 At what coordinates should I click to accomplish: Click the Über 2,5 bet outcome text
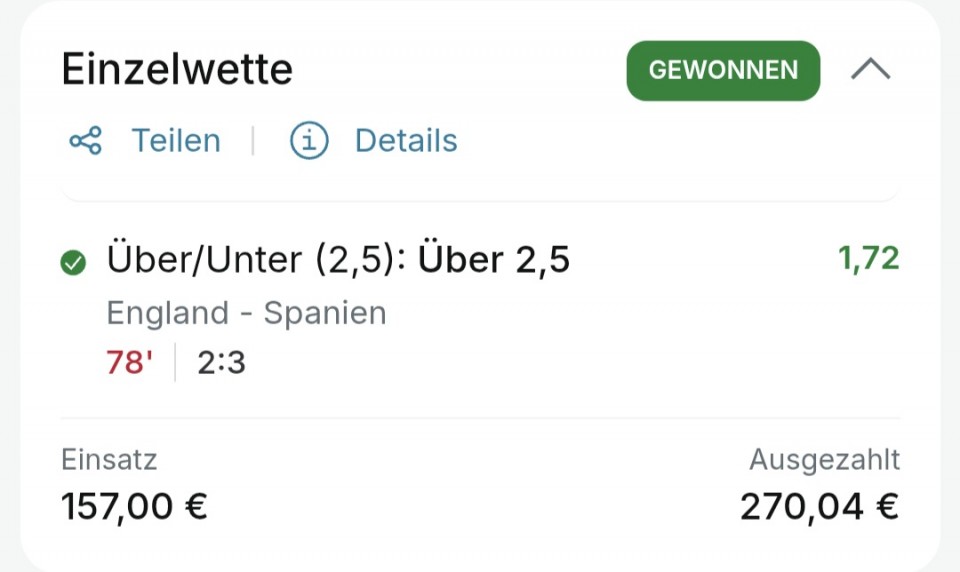(493, 259)
